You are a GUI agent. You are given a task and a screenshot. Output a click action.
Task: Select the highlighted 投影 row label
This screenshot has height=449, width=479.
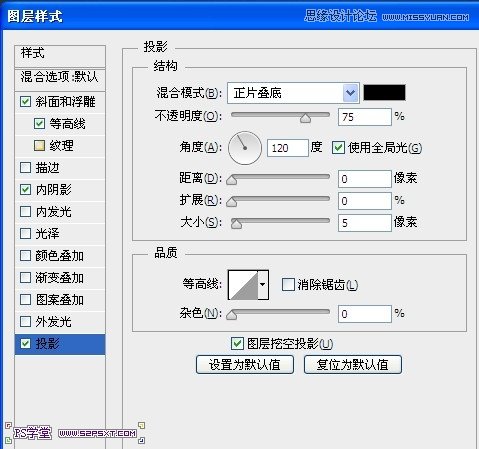tap(47, 344)
